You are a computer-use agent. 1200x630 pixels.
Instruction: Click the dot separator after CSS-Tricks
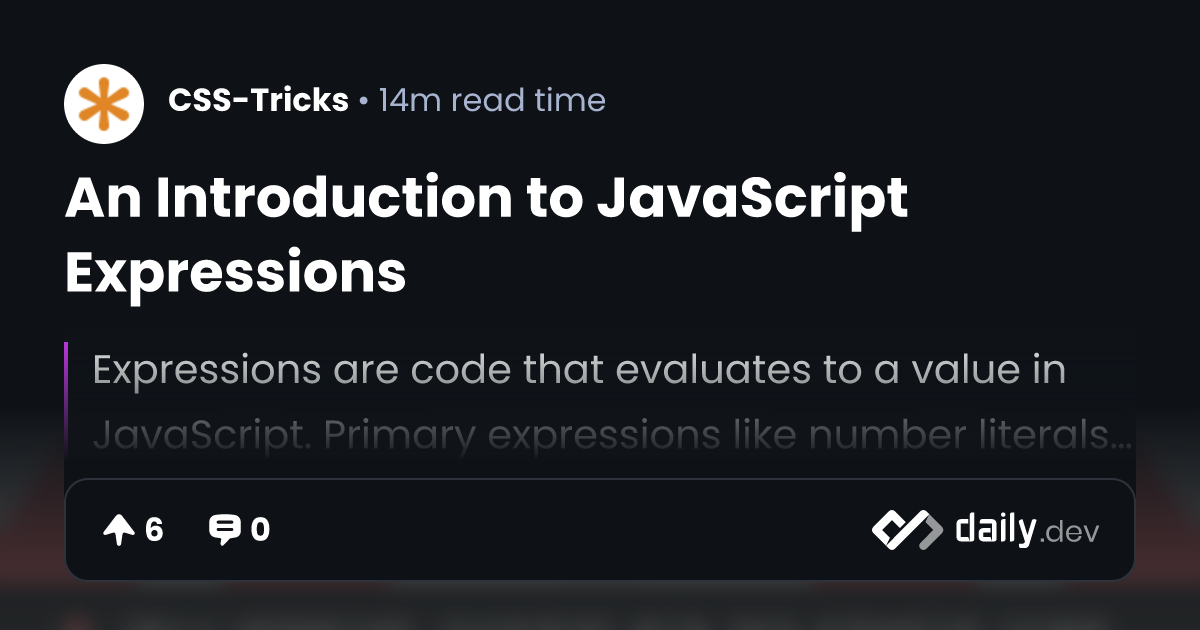(363, 102)
